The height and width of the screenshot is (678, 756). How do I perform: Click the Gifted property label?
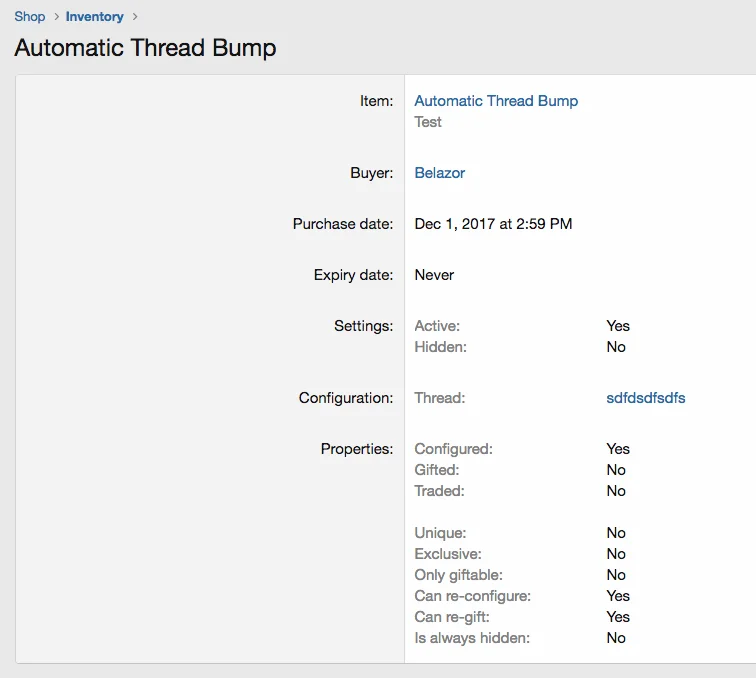pyautogui.click(x=436, y=470)
